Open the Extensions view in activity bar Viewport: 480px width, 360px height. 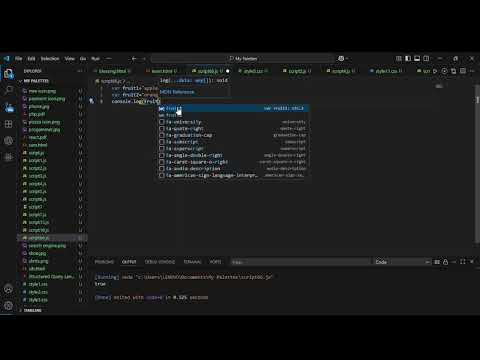click(9, 124)
